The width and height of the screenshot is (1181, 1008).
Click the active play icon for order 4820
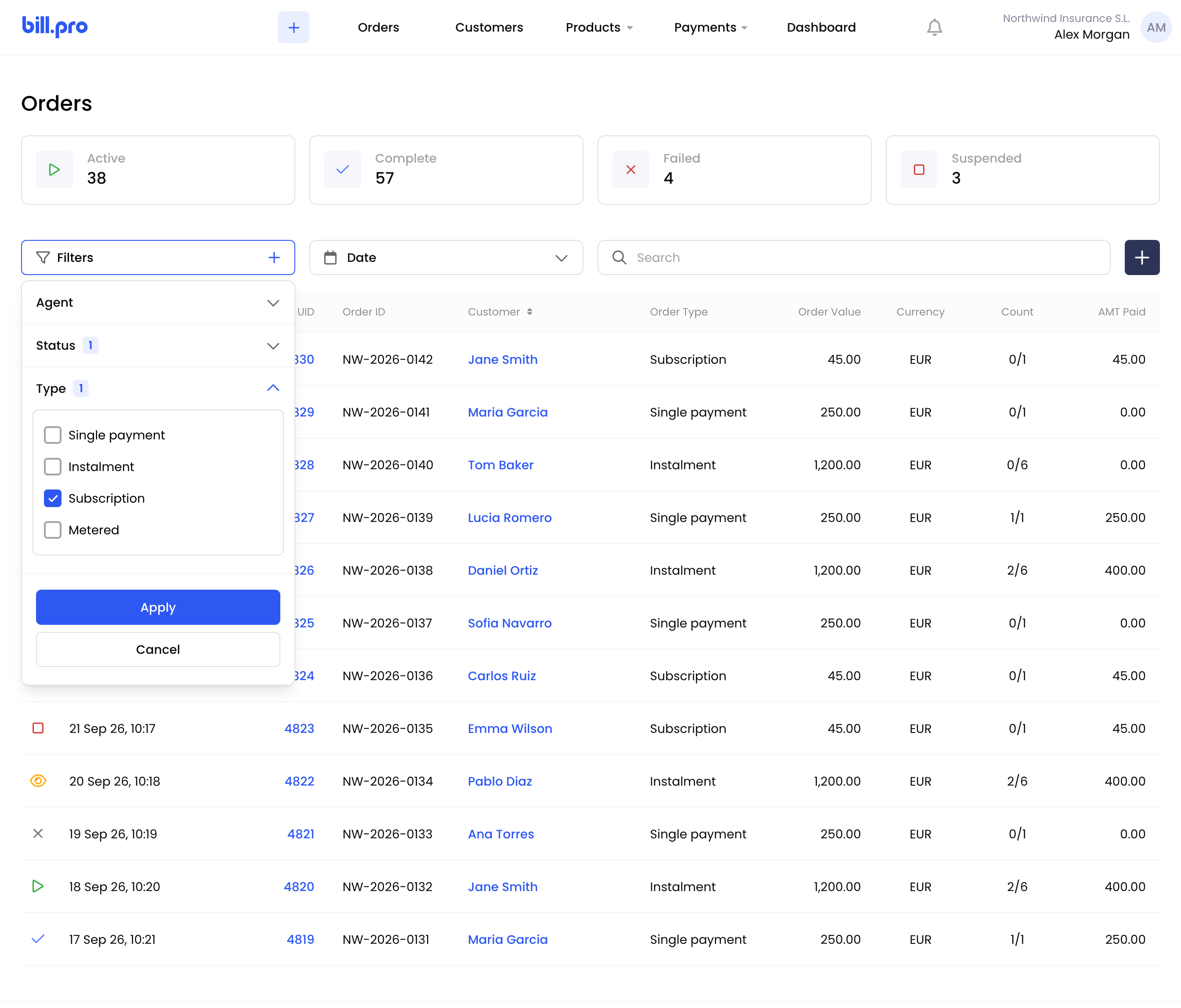coord(38,887)
